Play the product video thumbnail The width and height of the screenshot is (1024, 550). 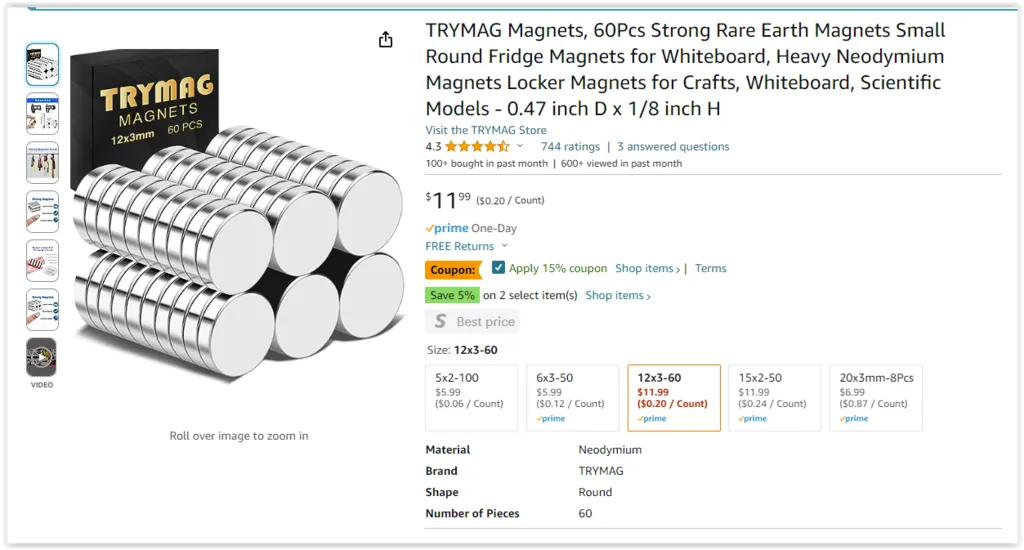(x=42, y=357)
